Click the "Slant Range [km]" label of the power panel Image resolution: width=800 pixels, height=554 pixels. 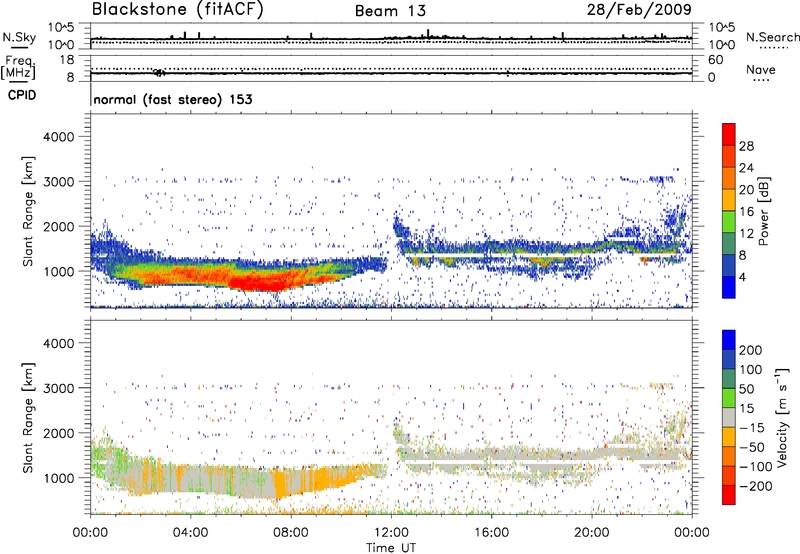coord(28,211)
